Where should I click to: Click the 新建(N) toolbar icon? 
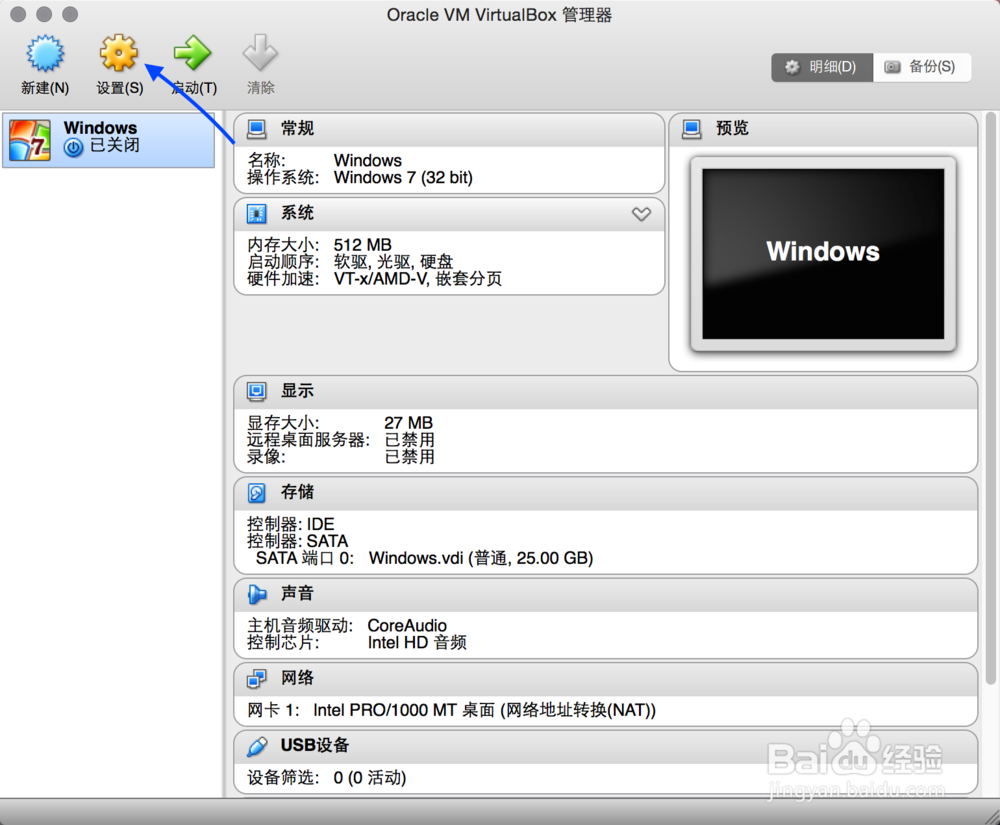[x=44, y=52]
